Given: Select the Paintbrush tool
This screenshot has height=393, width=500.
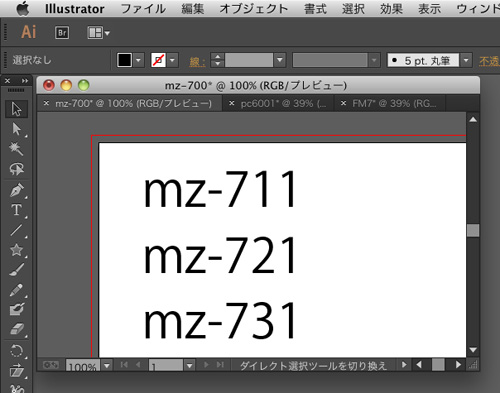Looking at the screenshot, I should coord(16,270).
